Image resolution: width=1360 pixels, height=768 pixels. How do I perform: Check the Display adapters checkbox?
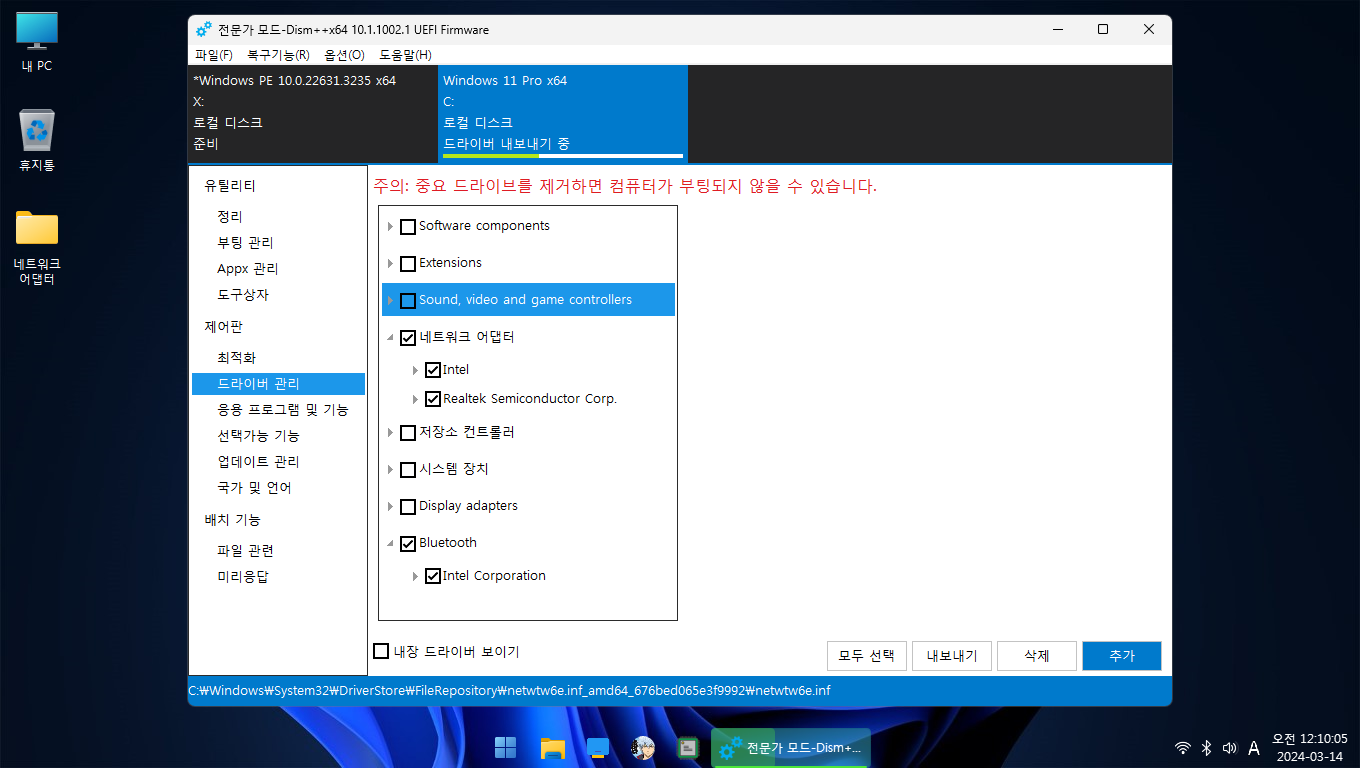tap(408, 507)
